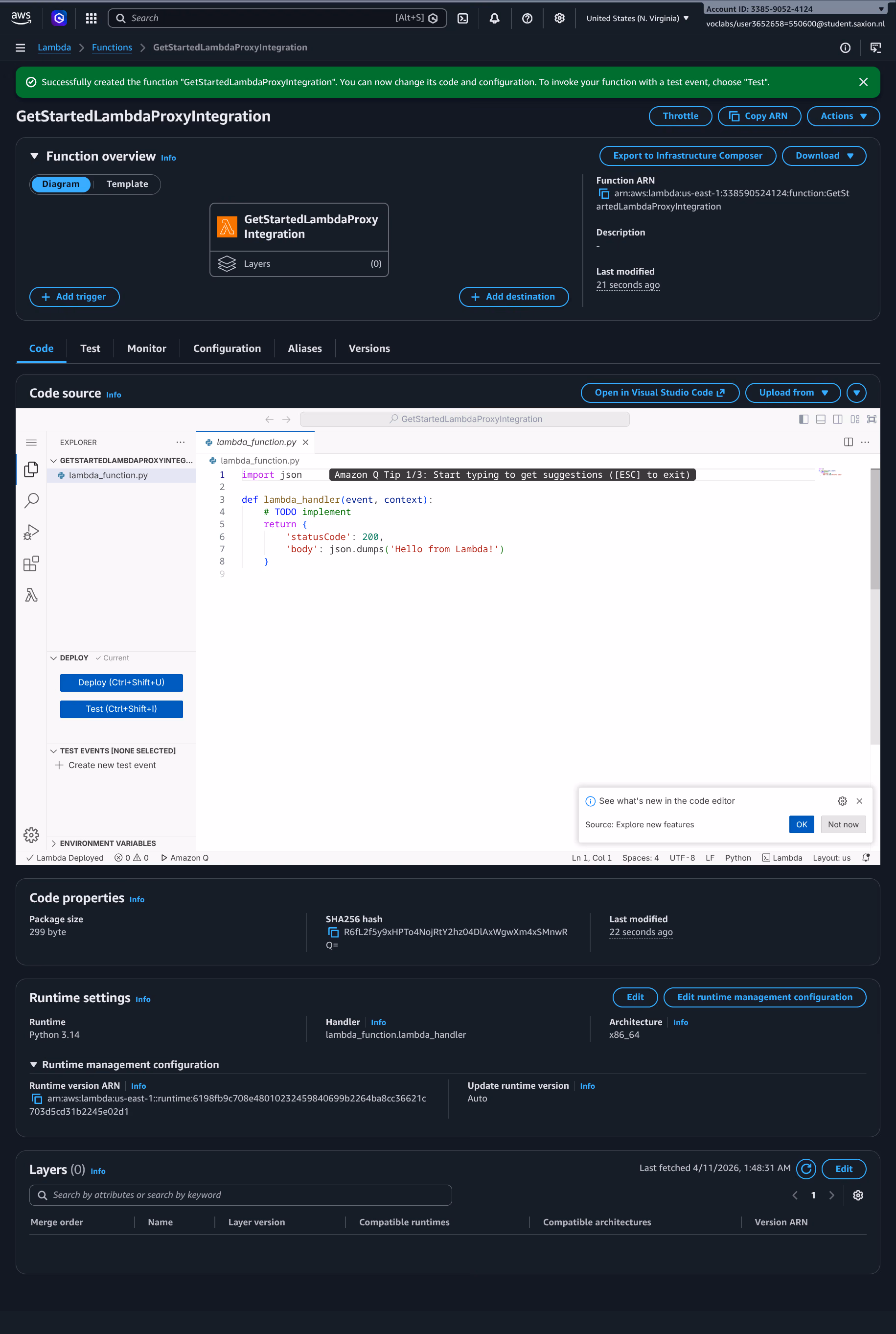Open the Configuration tab
896x1334 pixels.
click(227, 349)
